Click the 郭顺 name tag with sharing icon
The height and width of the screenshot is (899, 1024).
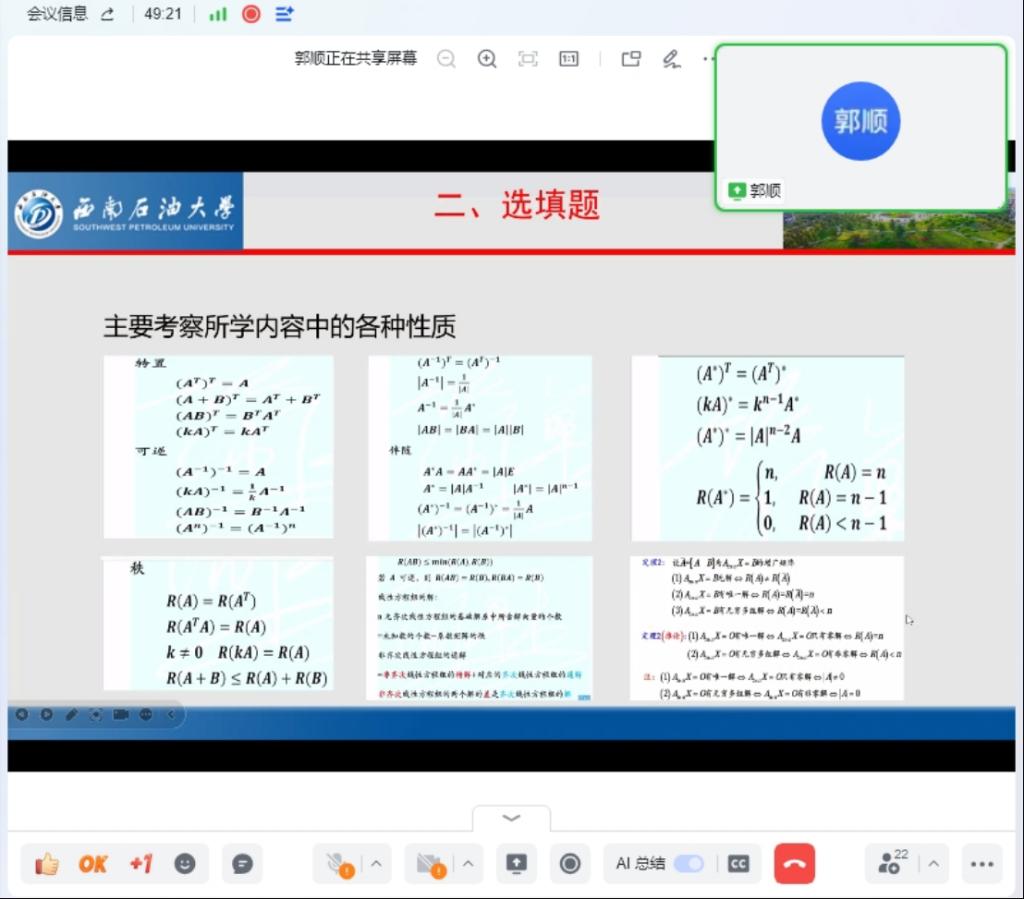coord(755,191)
